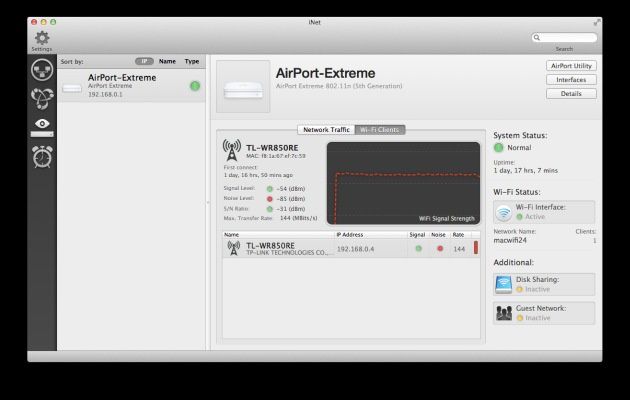Click the red Noise Level dot
This screenshot has width=630, height=400.
pos(270,199)
